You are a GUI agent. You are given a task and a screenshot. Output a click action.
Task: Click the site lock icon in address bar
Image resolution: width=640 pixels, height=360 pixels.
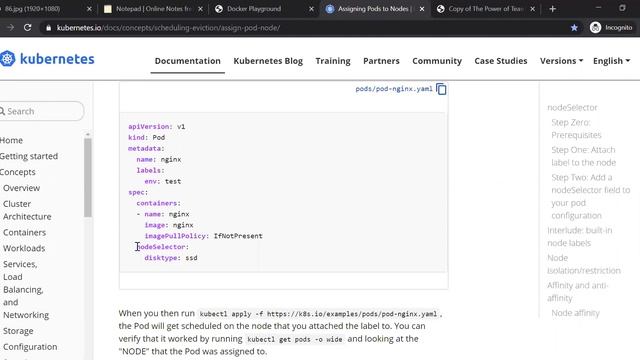49,28
